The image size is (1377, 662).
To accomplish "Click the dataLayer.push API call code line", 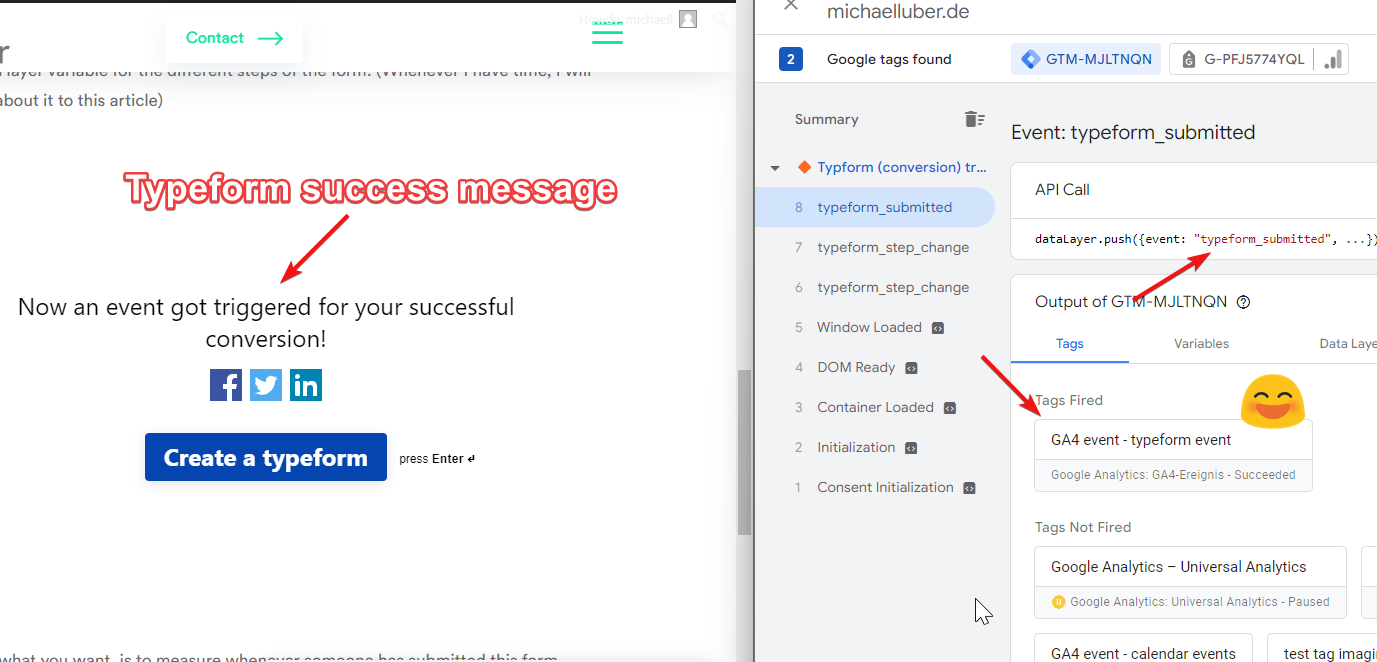I will click(1205, 239).
